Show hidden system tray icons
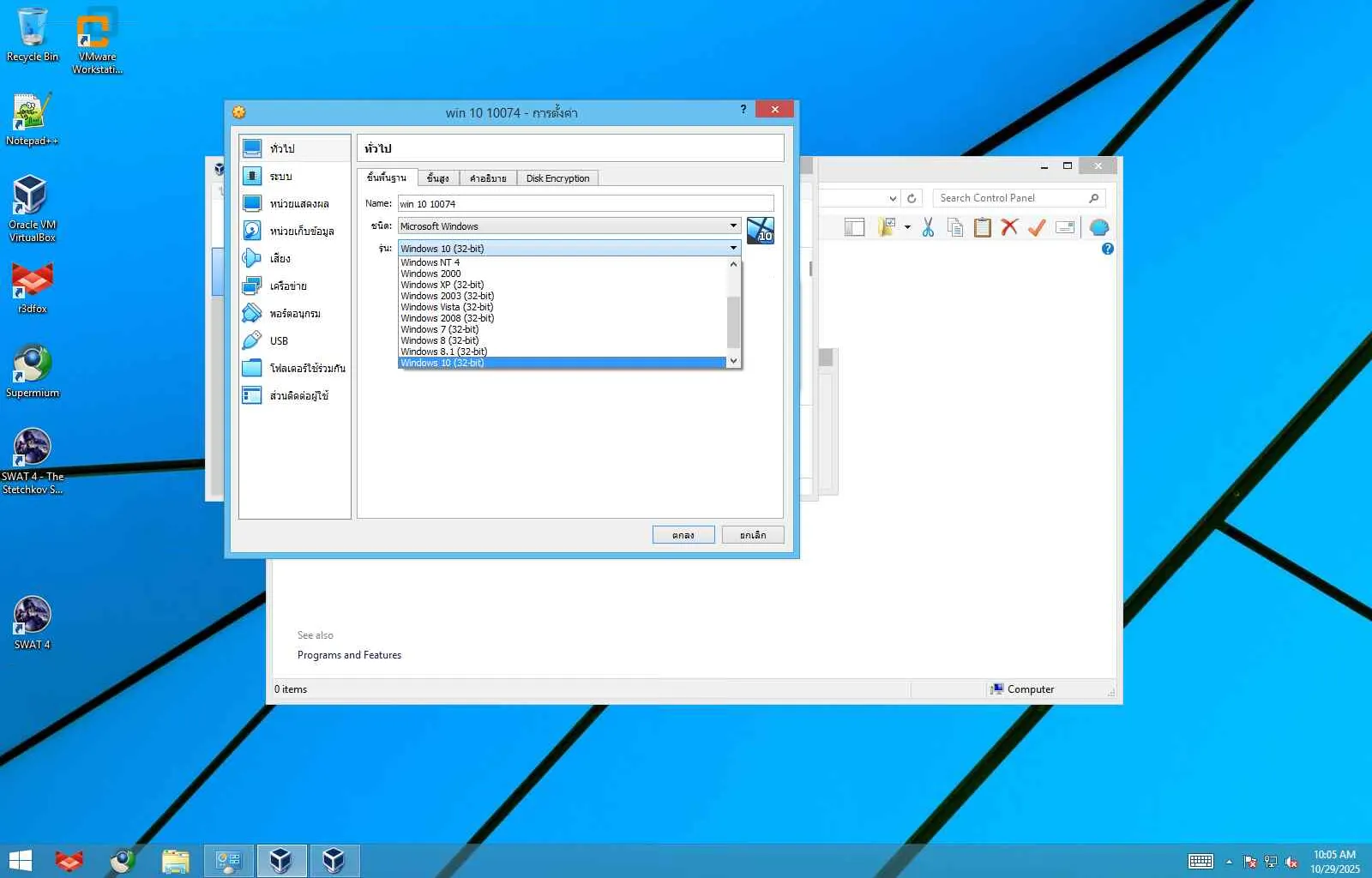Image resolution: width=1372 pixels, height=878 pixels. pyautogui.click(x=1229, y=862)
